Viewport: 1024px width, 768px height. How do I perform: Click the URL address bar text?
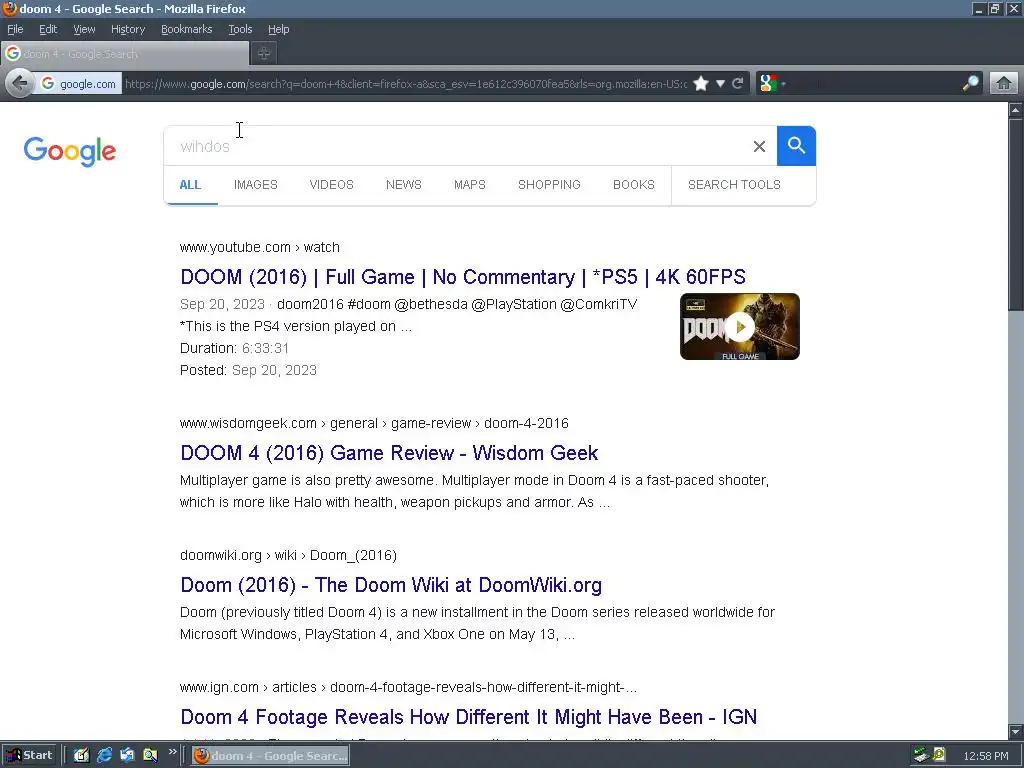[406, 84]
